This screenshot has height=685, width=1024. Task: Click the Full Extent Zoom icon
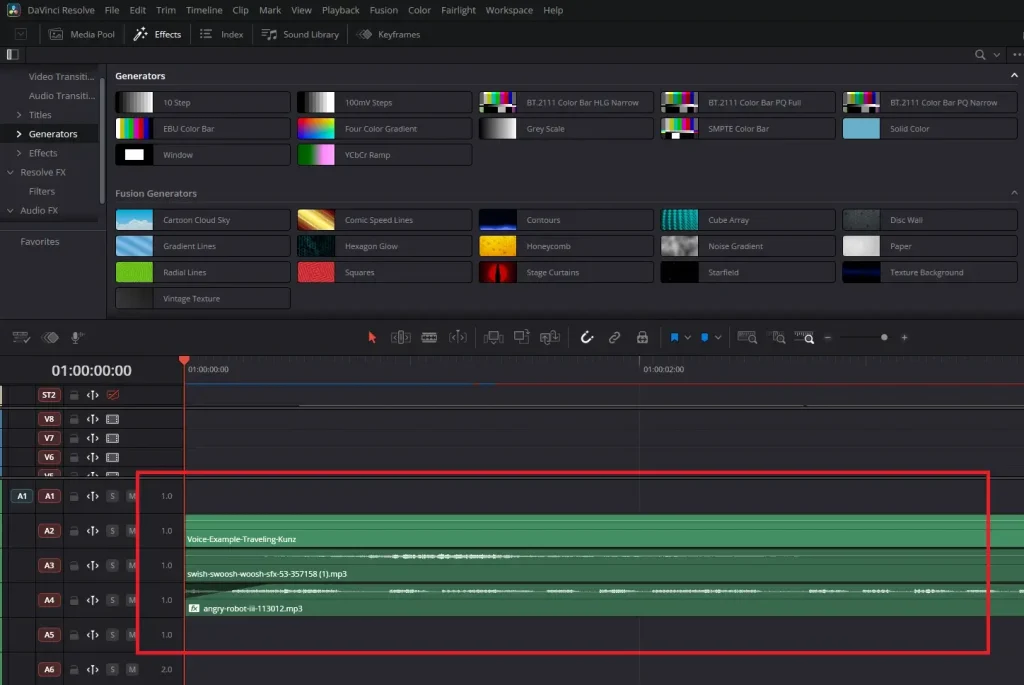coord(747,338)
